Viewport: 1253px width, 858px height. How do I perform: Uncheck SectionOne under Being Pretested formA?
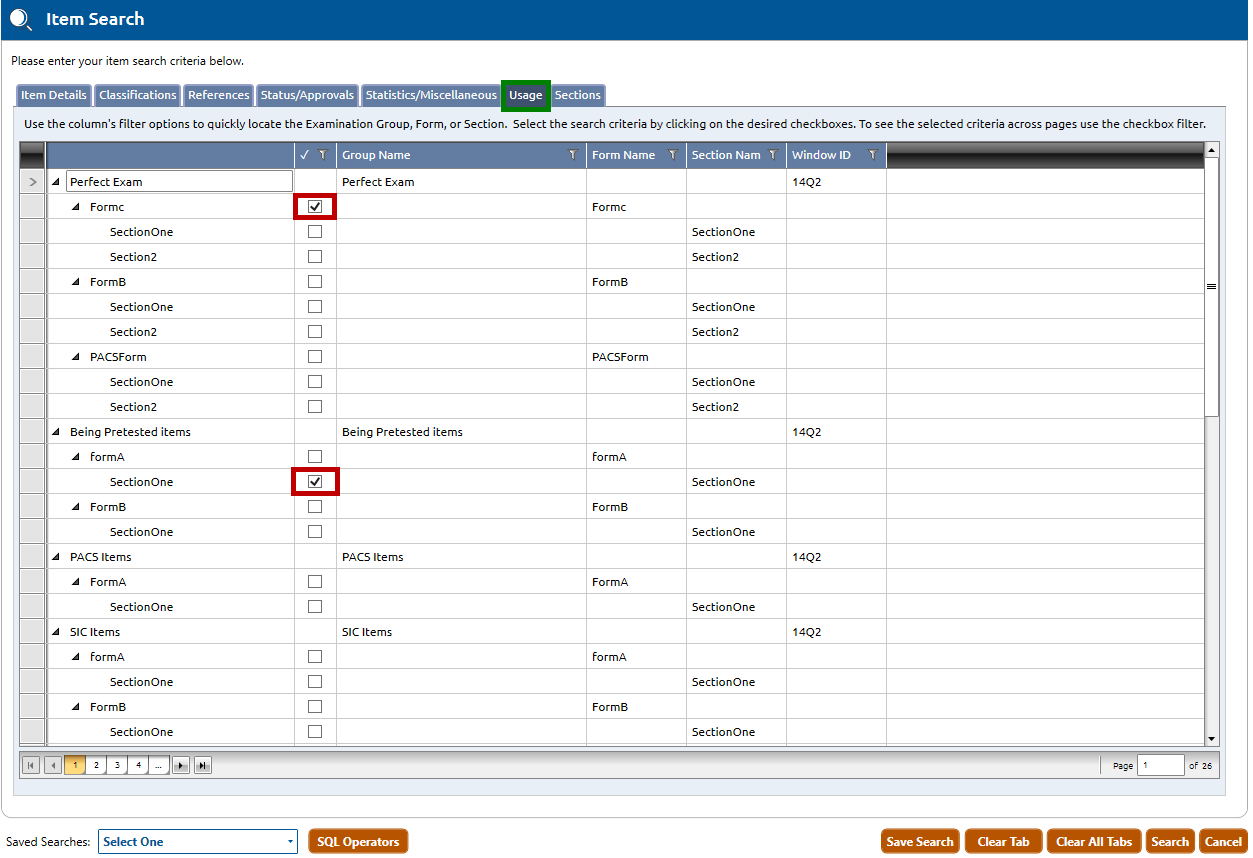(x=315, y=482)
